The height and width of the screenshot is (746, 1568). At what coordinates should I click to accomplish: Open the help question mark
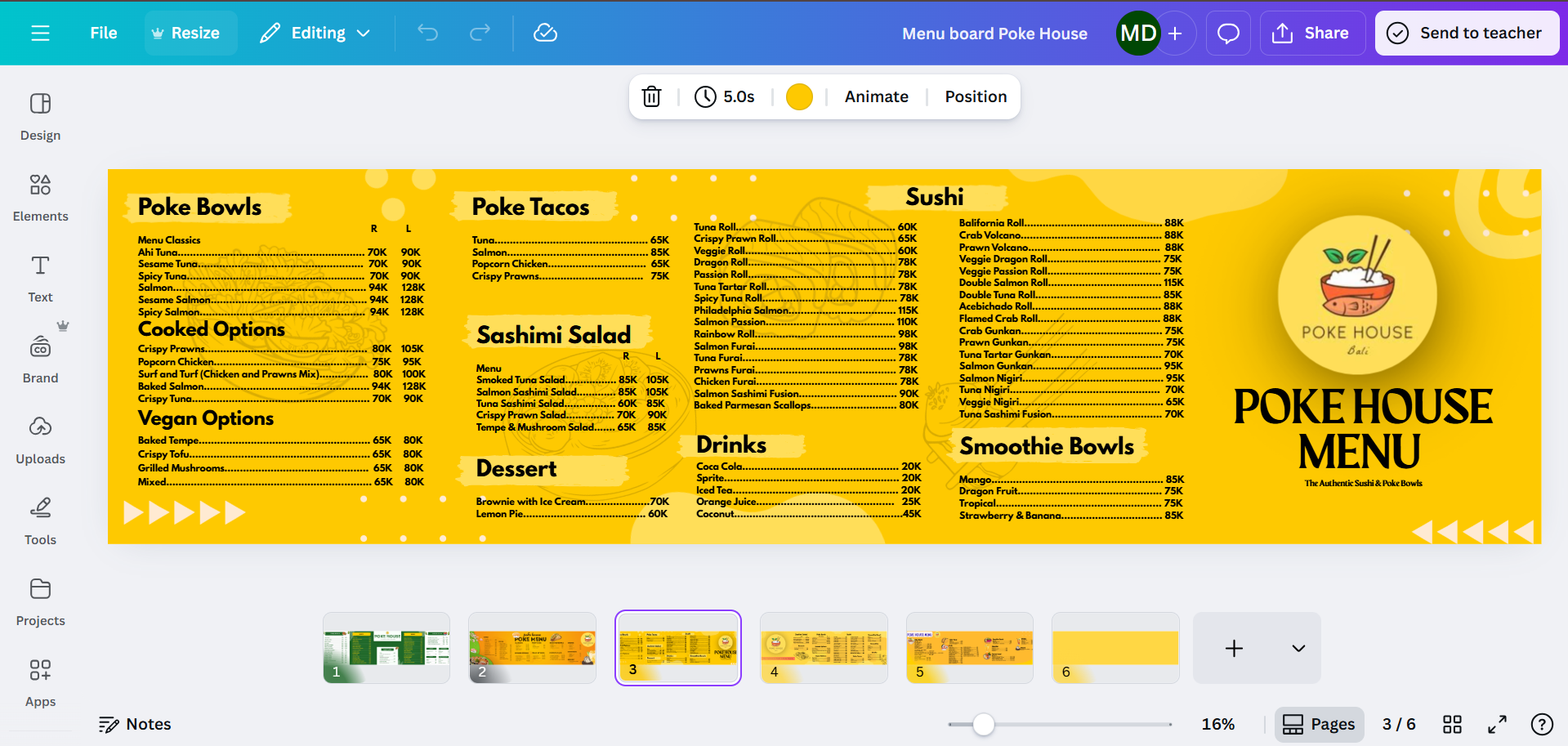pos(1542,724)
